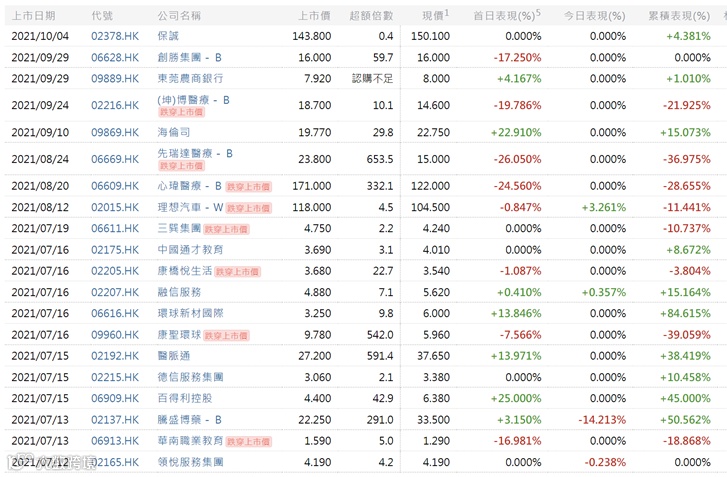
Task: Open stock code 02216.HK link
Action: [115, 105]
